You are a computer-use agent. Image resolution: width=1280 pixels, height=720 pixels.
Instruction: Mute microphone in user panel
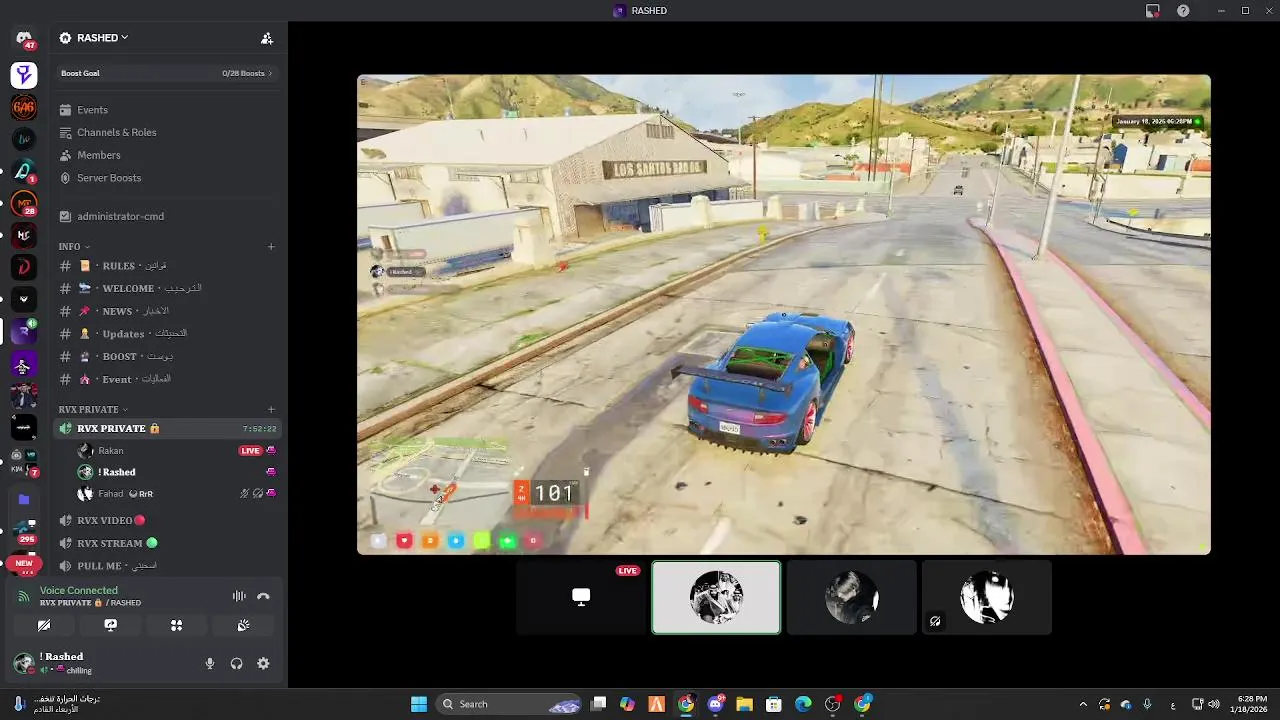[210, 663]
